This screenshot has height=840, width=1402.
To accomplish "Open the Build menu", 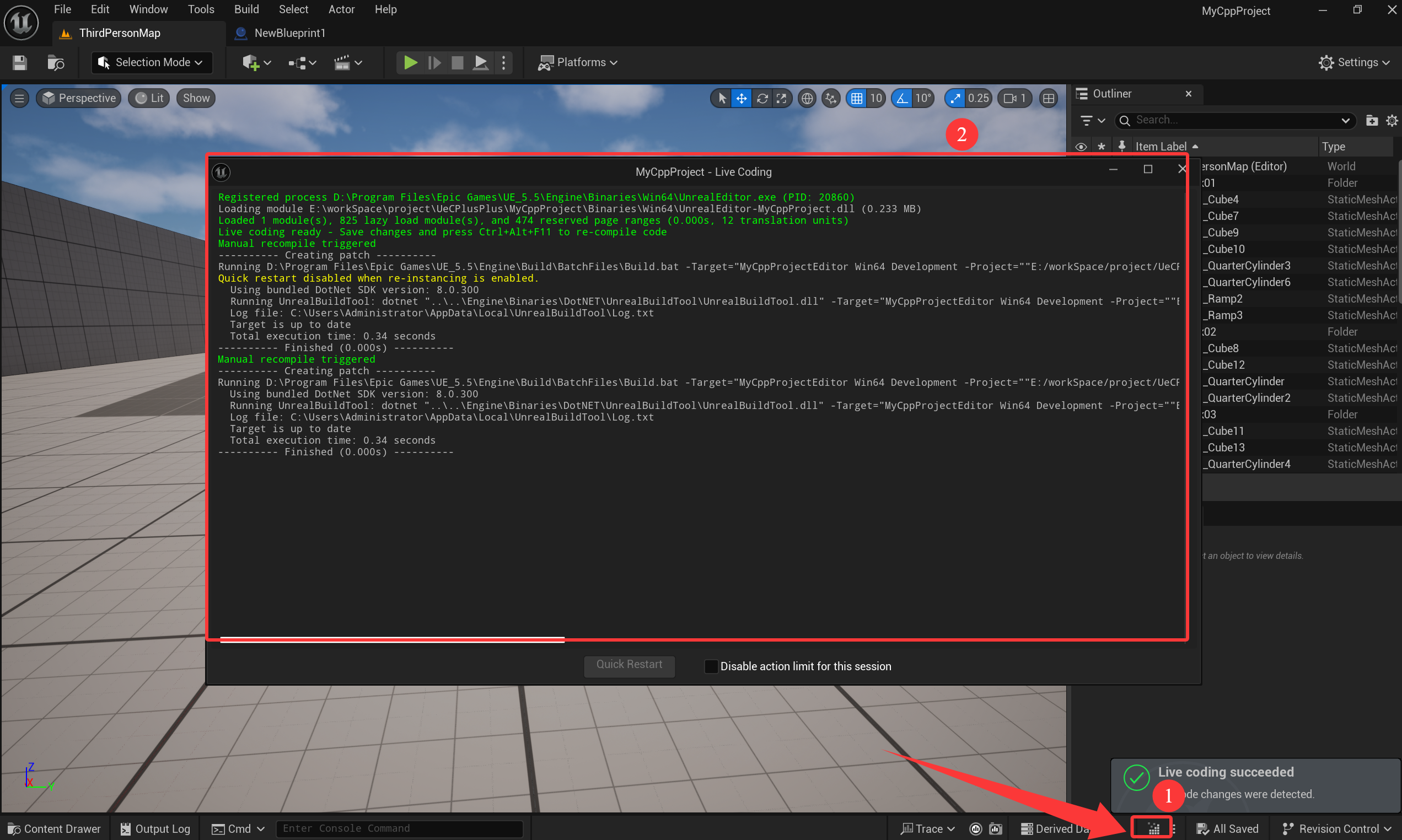I will [246, 9].
